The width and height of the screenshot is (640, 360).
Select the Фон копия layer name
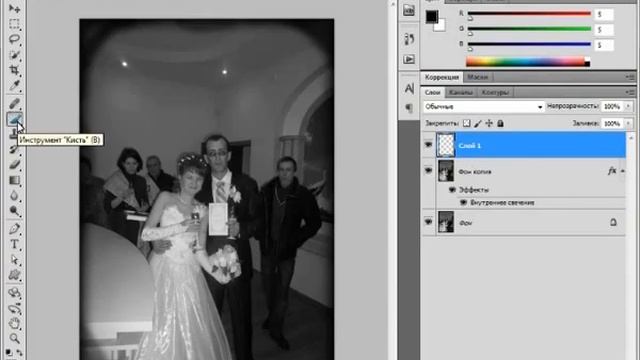pos(475,171)
